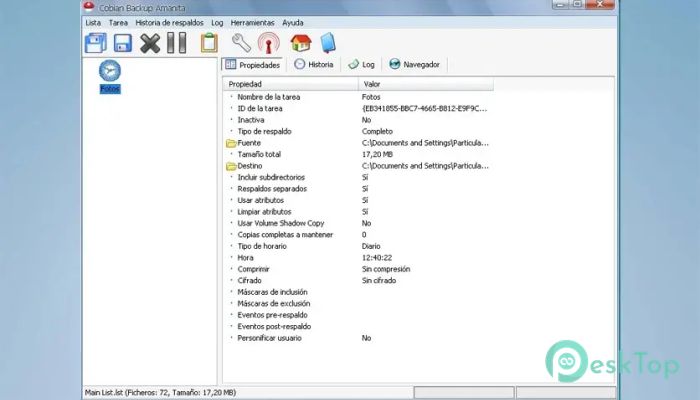The height and width of the screenshot is (400, 700).
Task: Select the Usar atributos row
Action: click(x=358, y=200)
